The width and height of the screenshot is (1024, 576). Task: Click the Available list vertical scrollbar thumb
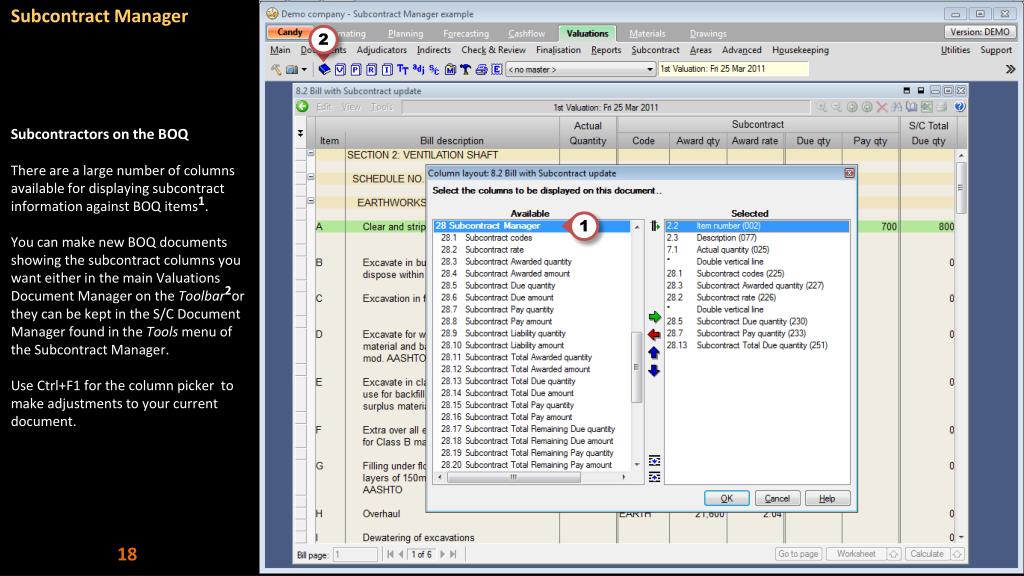point(637,366)
